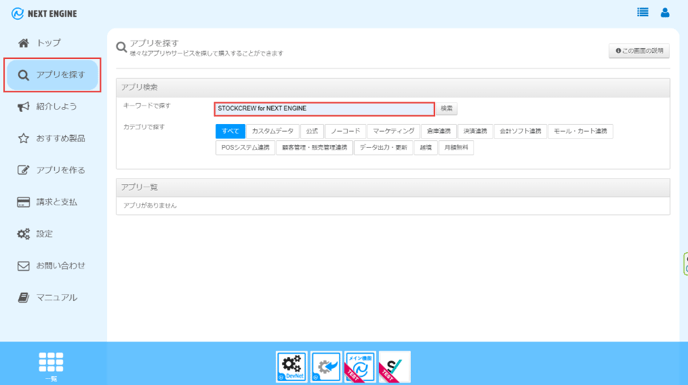Click the NEXT ENGINE logo
This screenshot has height=385, width=688.
click(44, 14)
